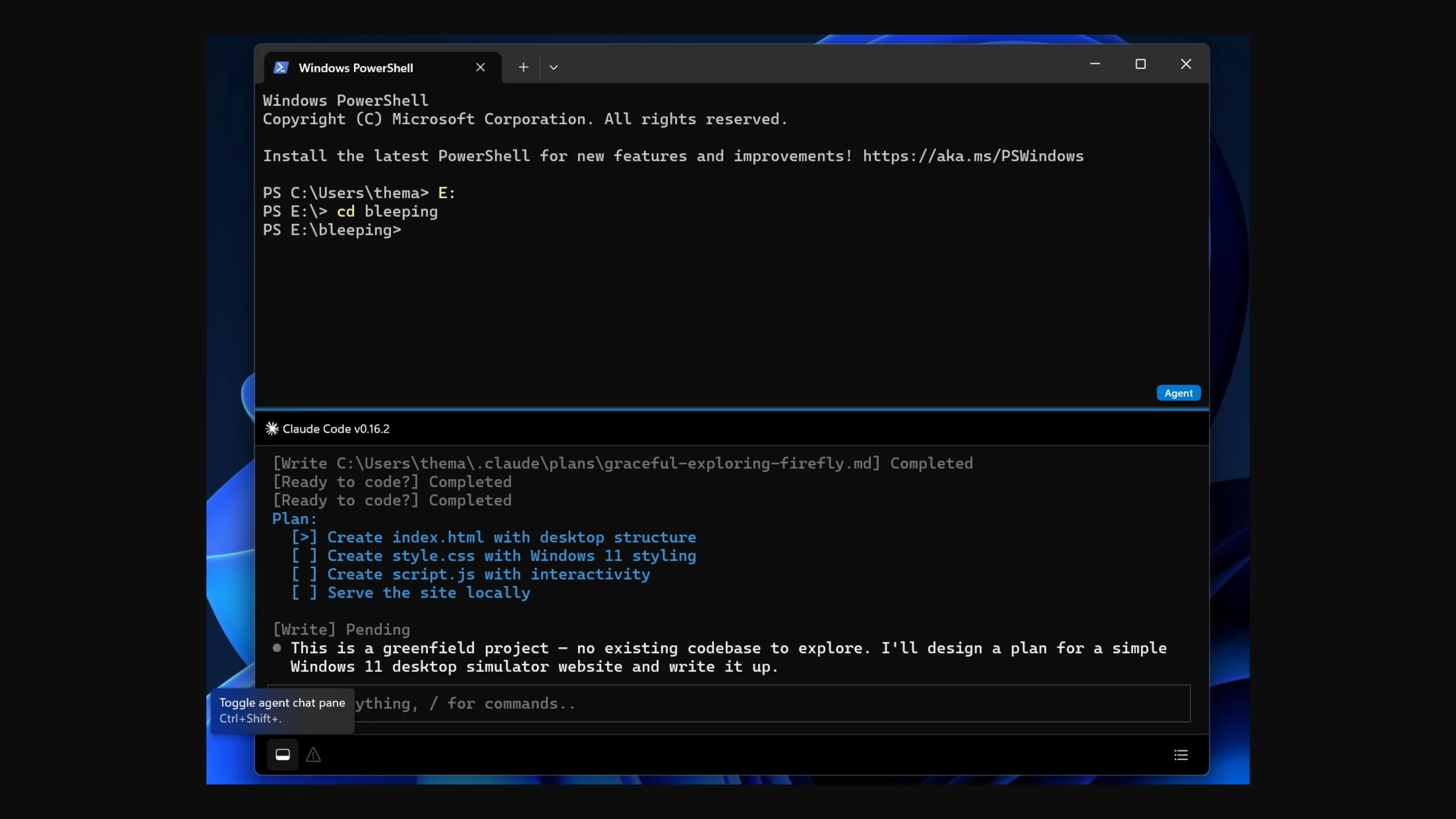
Task: Click the [Write] Pending status line
Action: [341, 629]
